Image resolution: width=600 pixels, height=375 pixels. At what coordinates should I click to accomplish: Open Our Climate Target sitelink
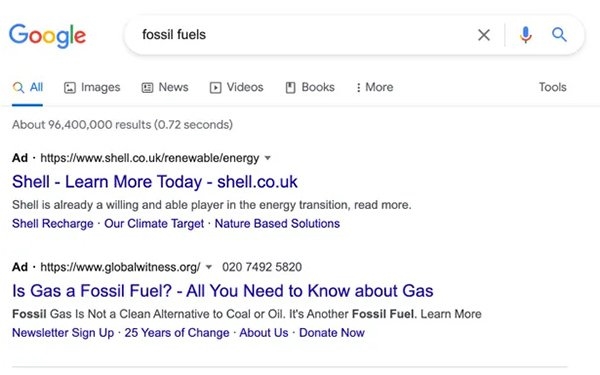coord(154,223)
